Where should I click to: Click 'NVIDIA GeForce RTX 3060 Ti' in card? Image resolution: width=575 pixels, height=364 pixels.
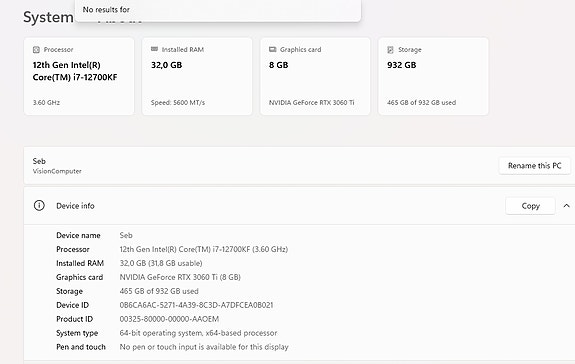tap(311, 103)
